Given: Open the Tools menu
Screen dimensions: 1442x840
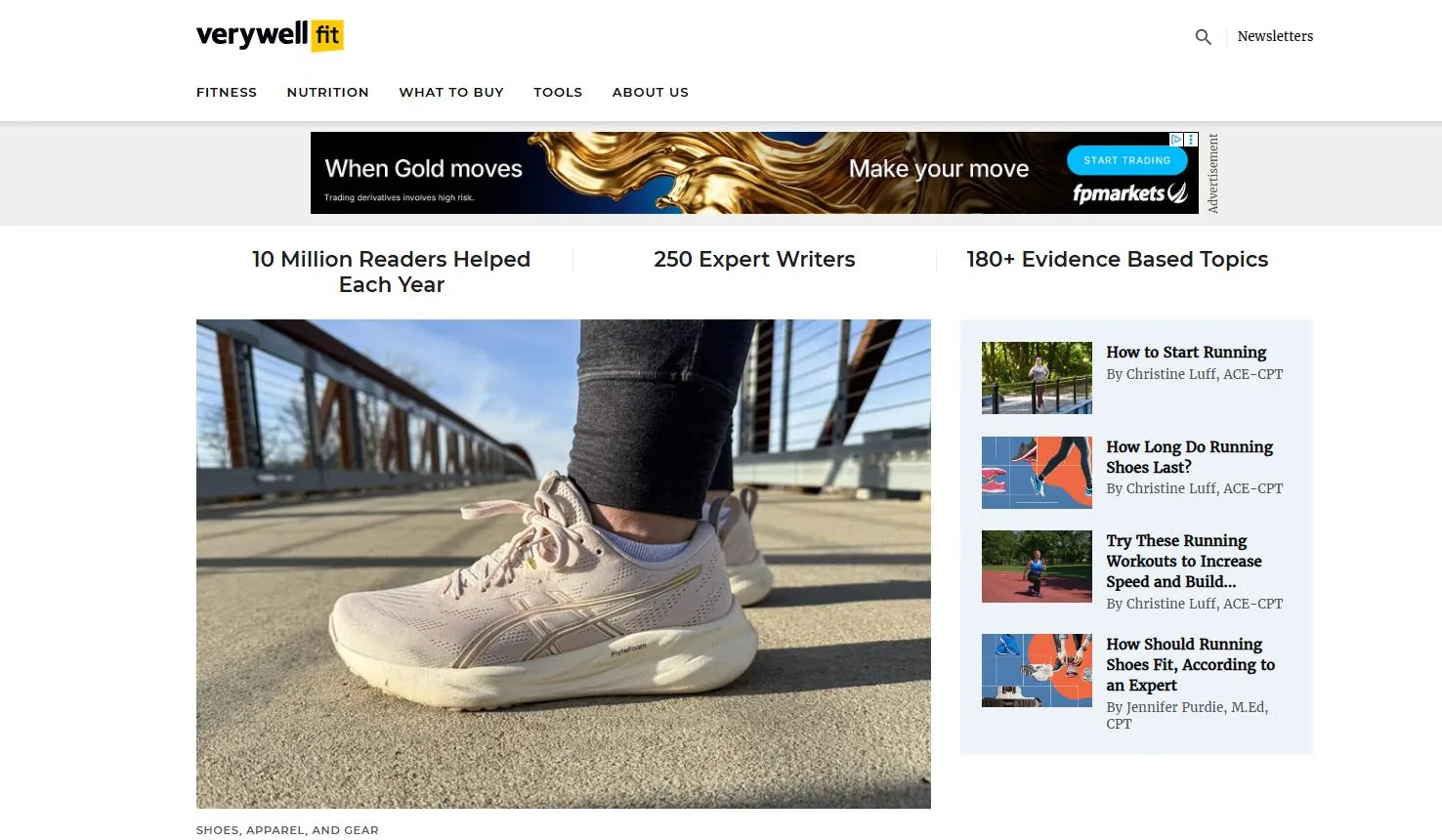Looking at the screenshot, I should click(558, 92).
